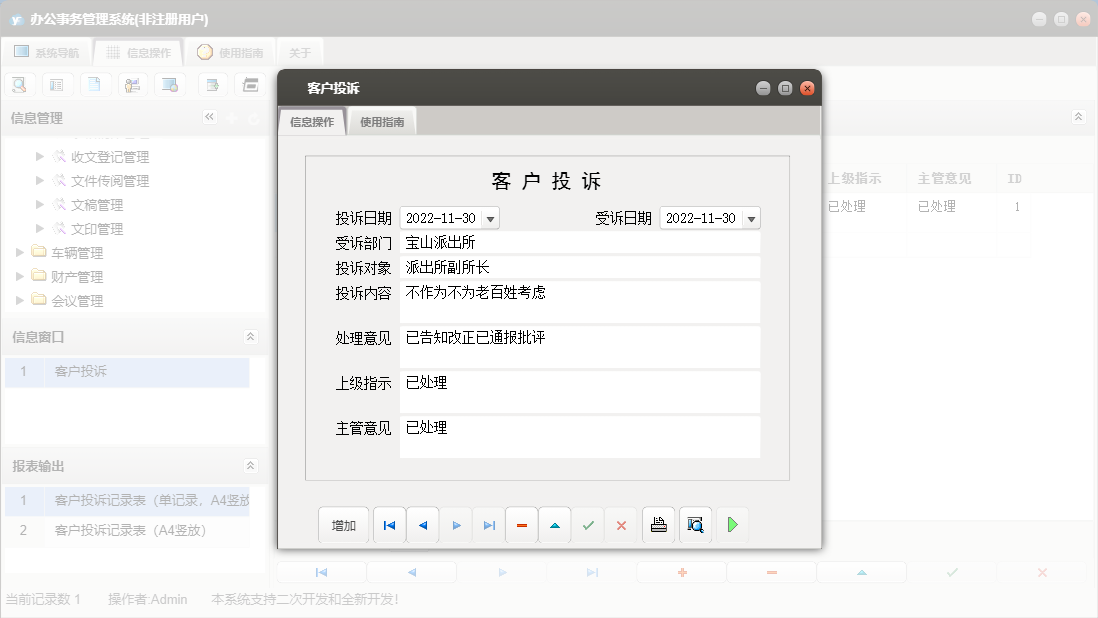Screen dimensions: 1098x618
Task: Jump to the first record using the navigator
Action: [x=389, y=524]
